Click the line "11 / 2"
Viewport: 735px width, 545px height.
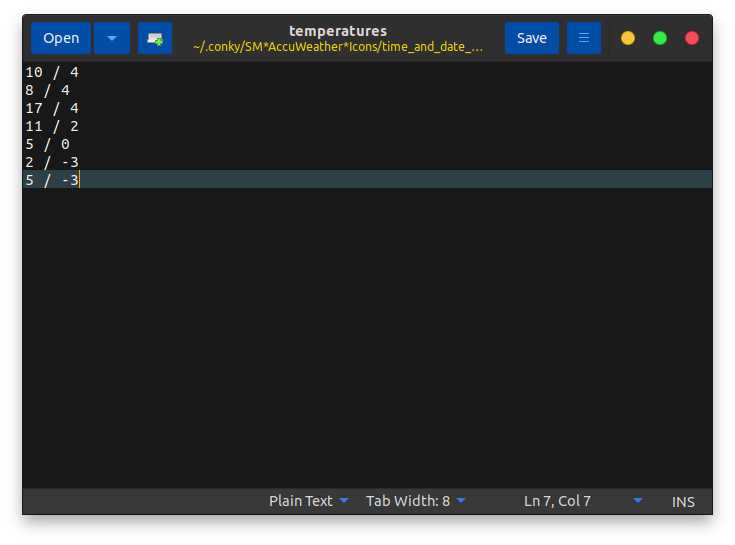[x=52, y=126]
